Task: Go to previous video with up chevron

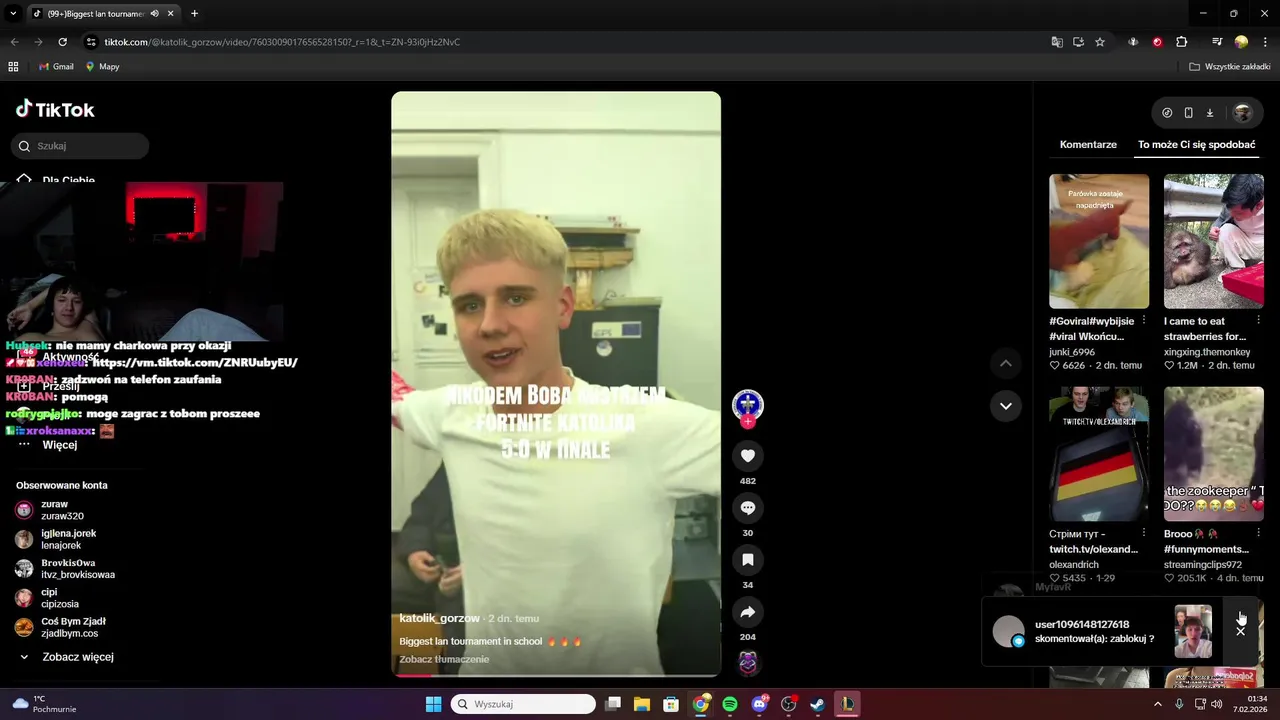Action: point(1005,363)
